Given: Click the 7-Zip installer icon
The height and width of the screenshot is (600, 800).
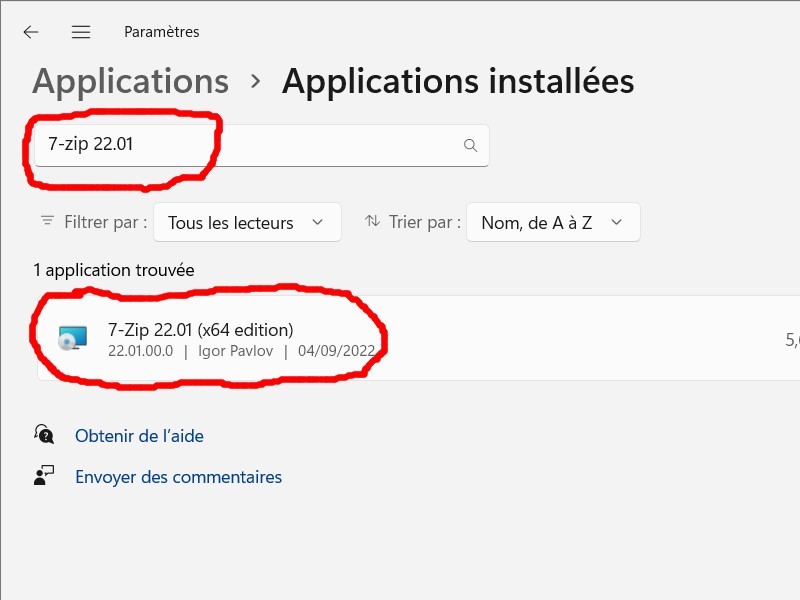Looking at the screenshot, I should 72,339.
